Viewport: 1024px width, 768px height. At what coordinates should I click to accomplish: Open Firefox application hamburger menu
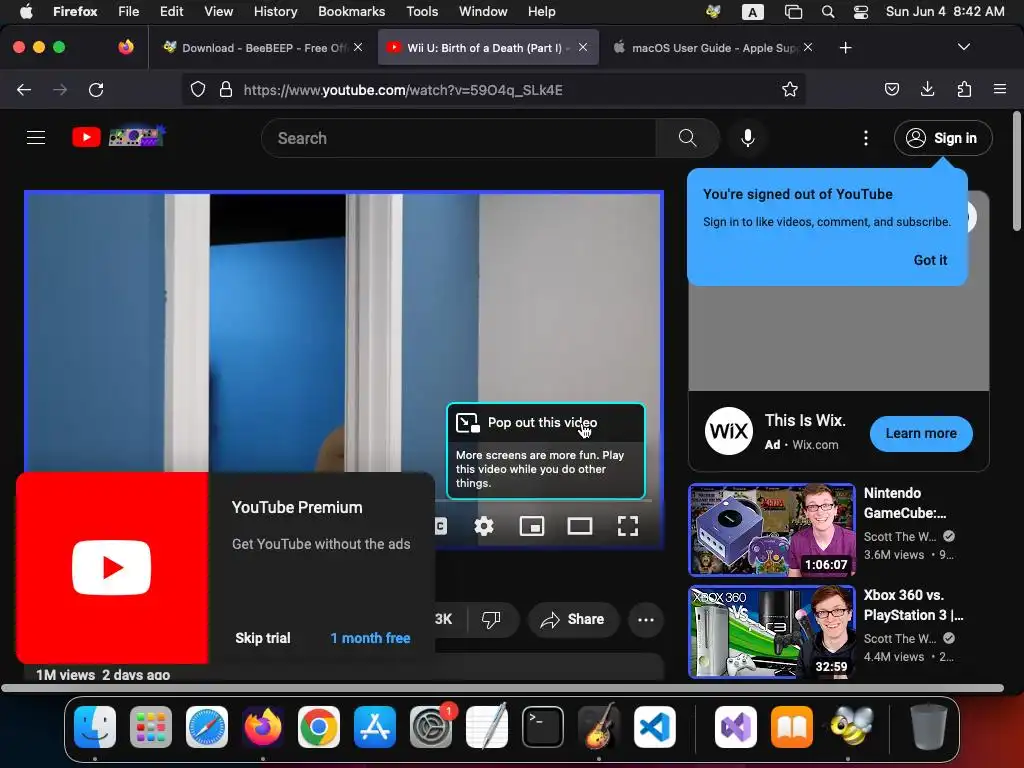pos(999,89)
